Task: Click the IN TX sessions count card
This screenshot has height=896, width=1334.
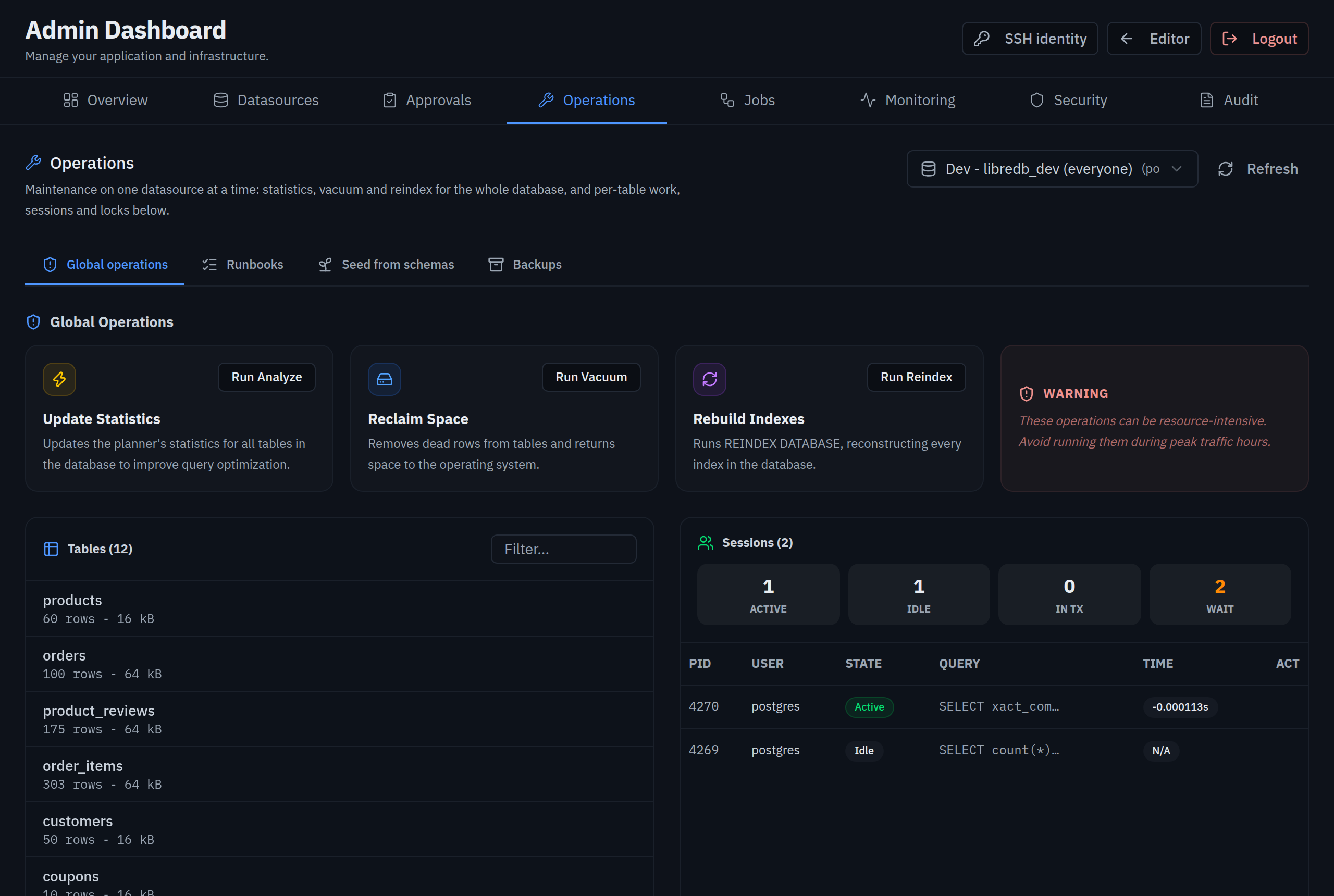Action: pyautogui.click(x=1069, y=594)
